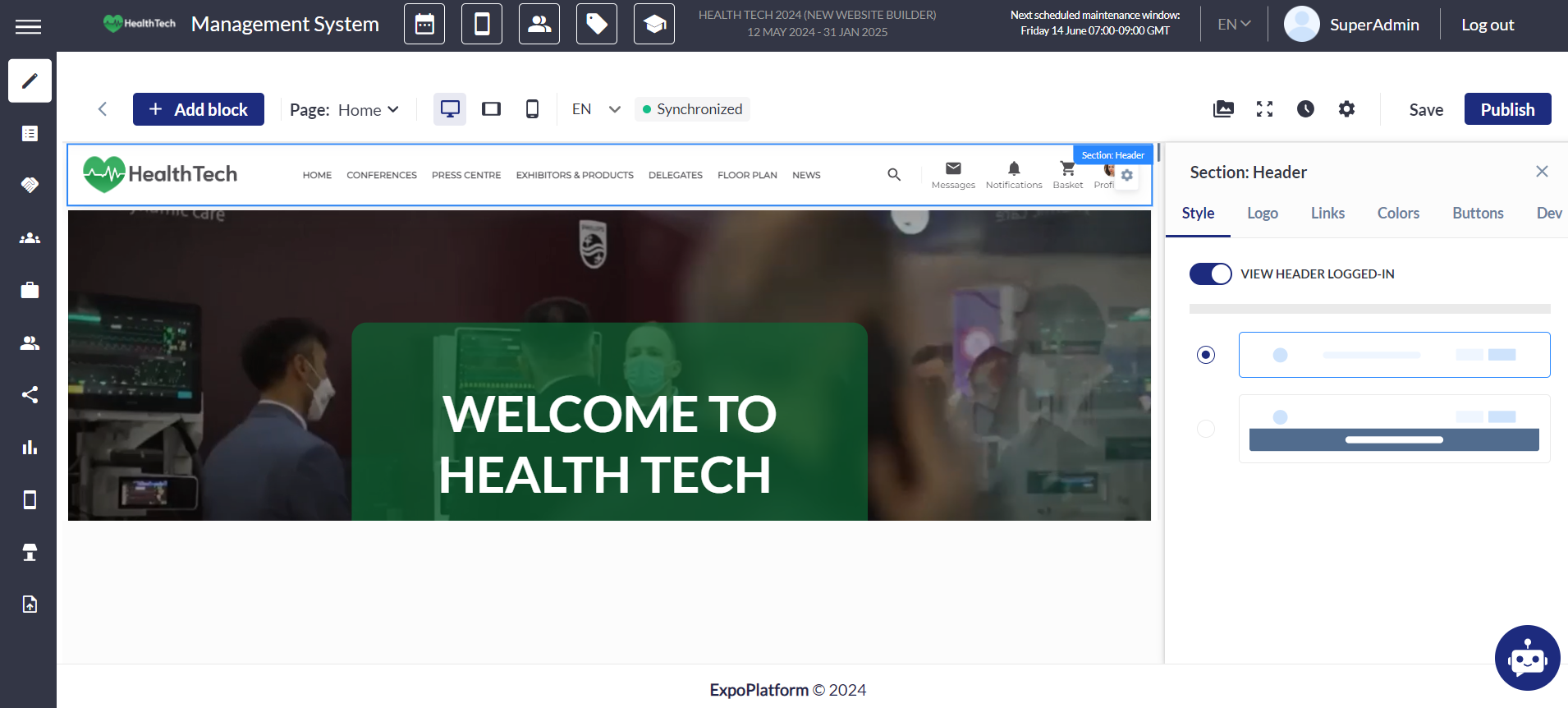
Task: Open the briefcase icon in sidebar
Action: 30,290
